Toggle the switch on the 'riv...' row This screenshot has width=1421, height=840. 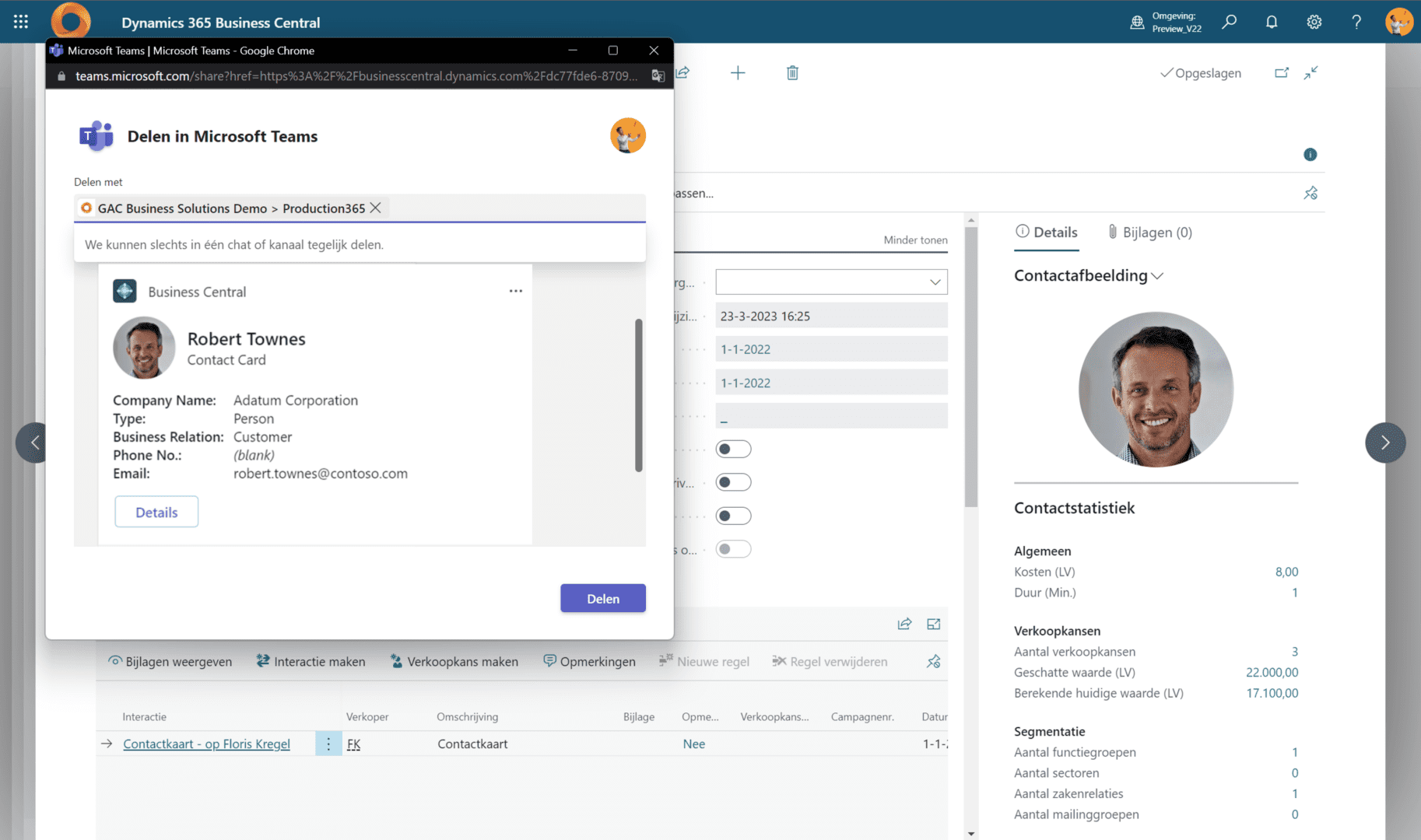coord(733,482)
